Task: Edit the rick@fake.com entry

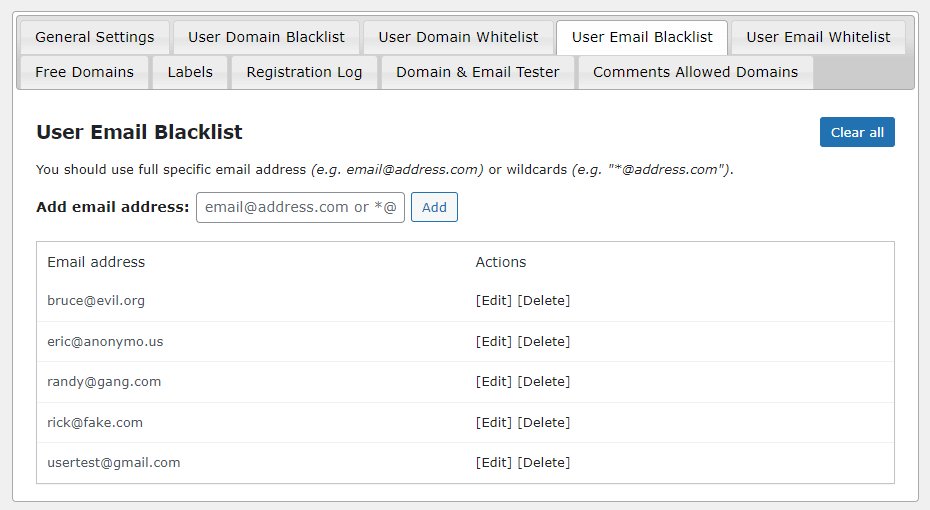Action: (x=494, y=423)
